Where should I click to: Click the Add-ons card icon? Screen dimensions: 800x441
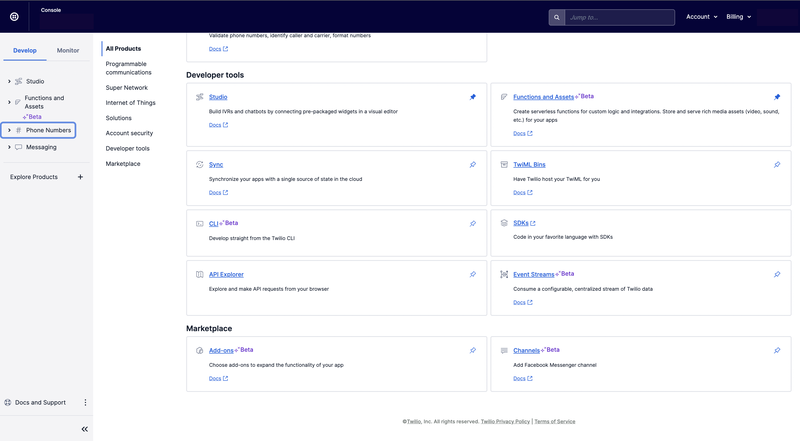click(199, 350)
